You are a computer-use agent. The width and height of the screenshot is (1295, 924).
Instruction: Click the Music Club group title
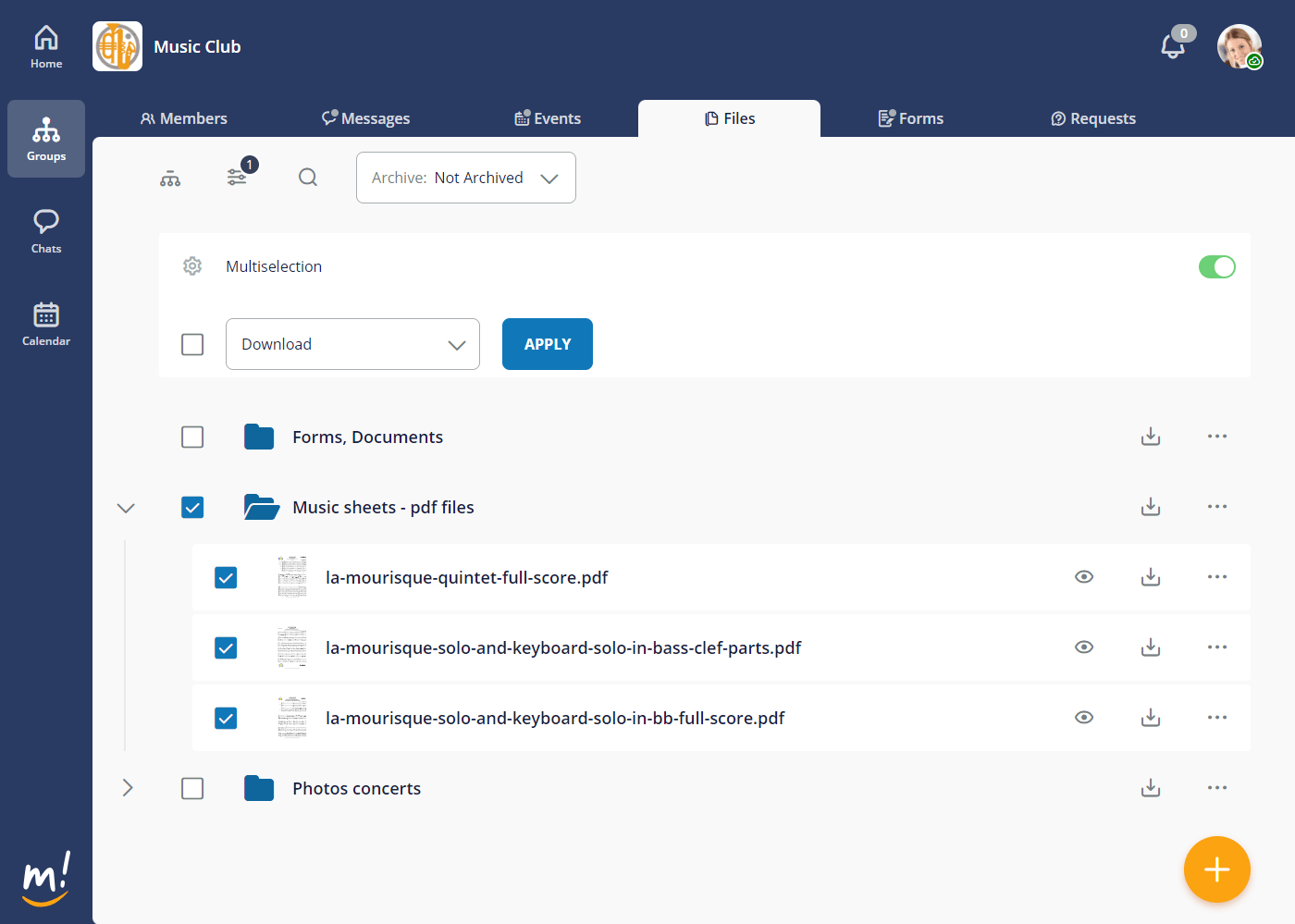click(x=197, y=46)
